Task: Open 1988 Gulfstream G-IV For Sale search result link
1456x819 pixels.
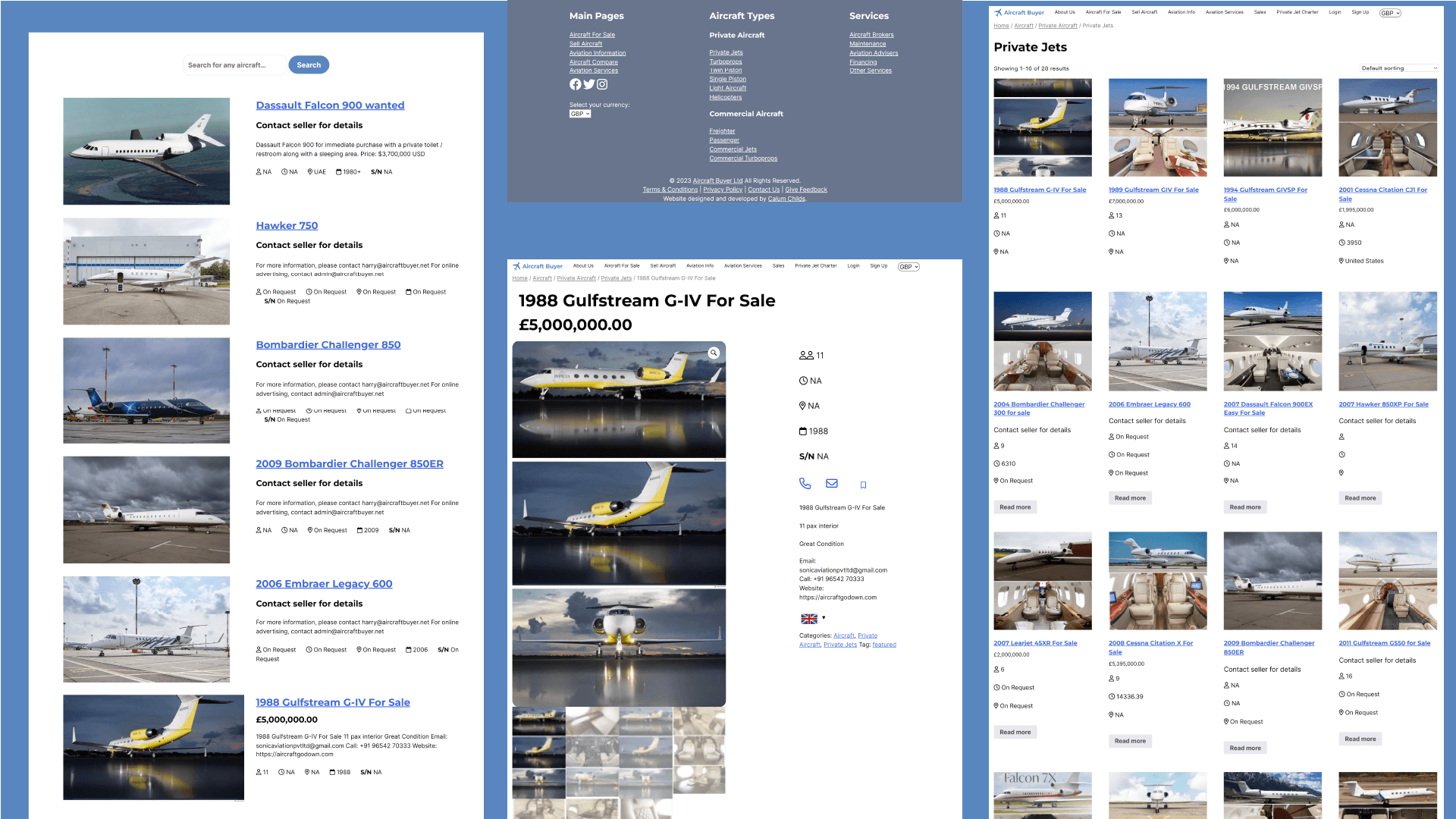Action: 333,703
